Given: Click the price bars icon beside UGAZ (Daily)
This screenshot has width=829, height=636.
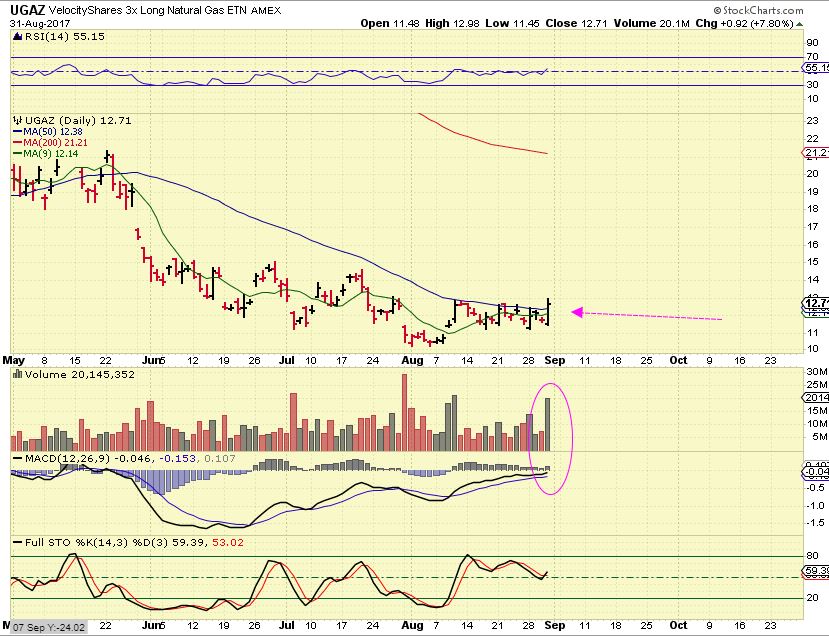Looking at the screenshot, I should (x=17, y=121).
